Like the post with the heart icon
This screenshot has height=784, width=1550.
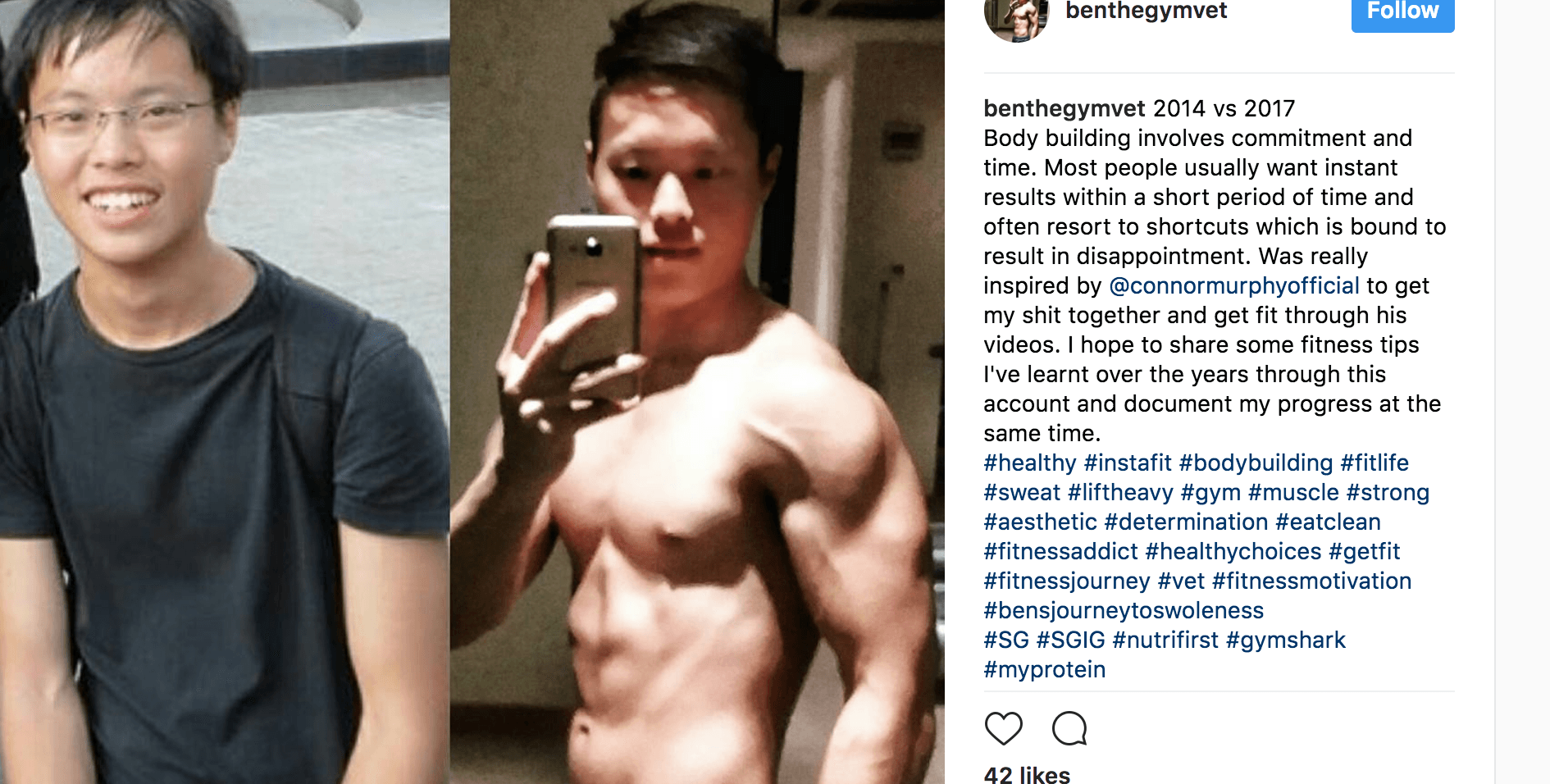click(1003, 727)
